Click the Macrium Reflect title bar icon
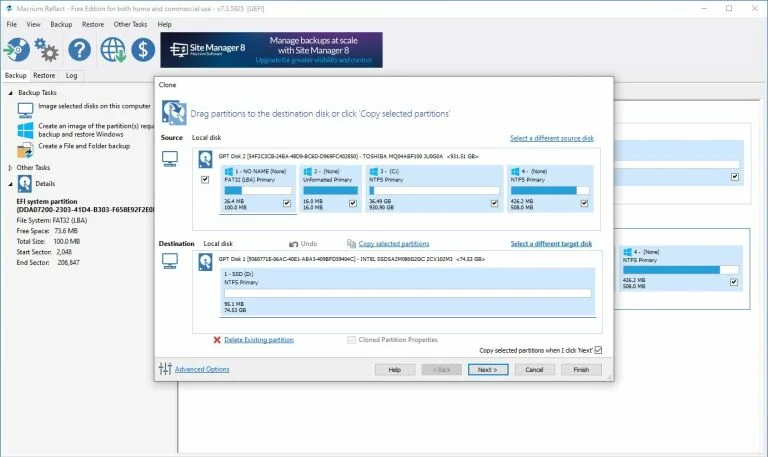768x457 pixels. [x=9, y=8]
